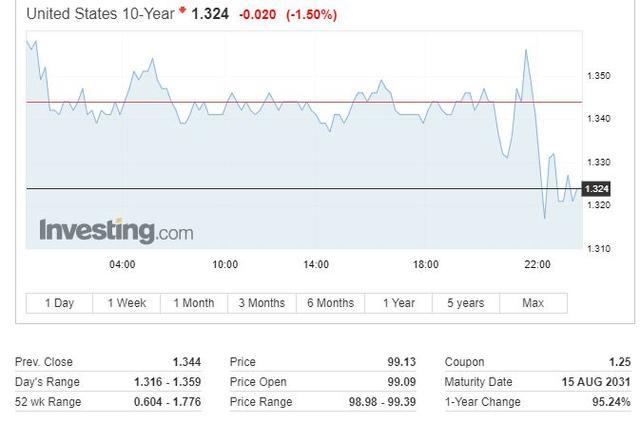Click the 1.324 current value axis label
The height and width of the screenshot is (423, 640).
(596, 189)
